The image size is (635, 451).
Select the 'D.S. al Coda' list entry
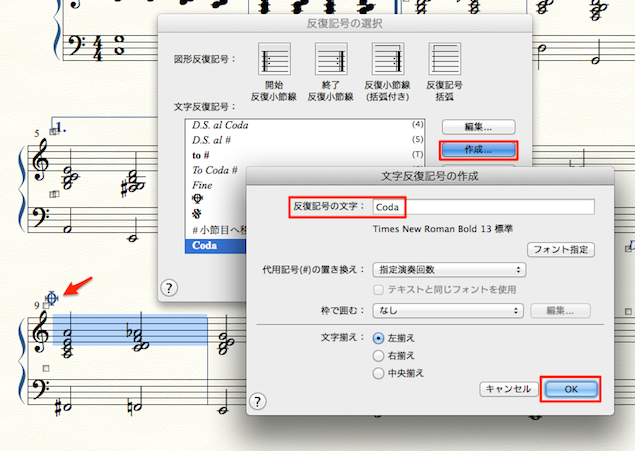(x=304, y=125)
